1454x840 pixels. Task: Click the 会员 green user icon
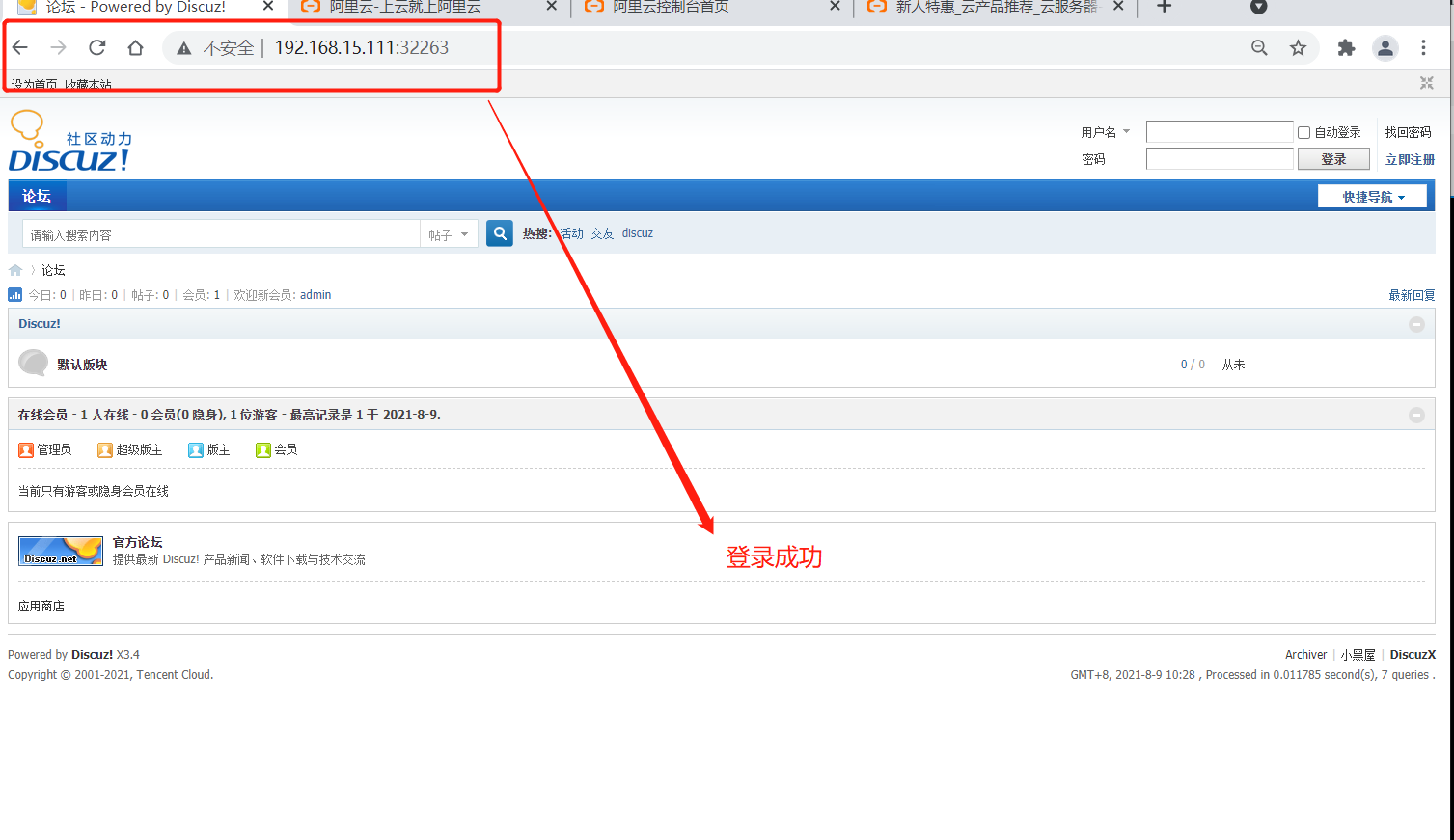point(263,450)
